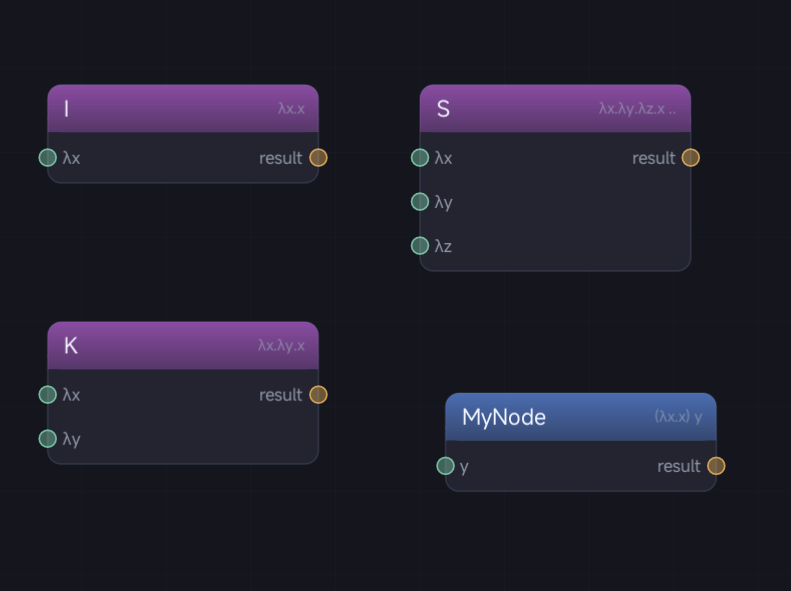Click the λz input port on node S
791x591 pixels.
pyautogui.click(x=420, y=246)
